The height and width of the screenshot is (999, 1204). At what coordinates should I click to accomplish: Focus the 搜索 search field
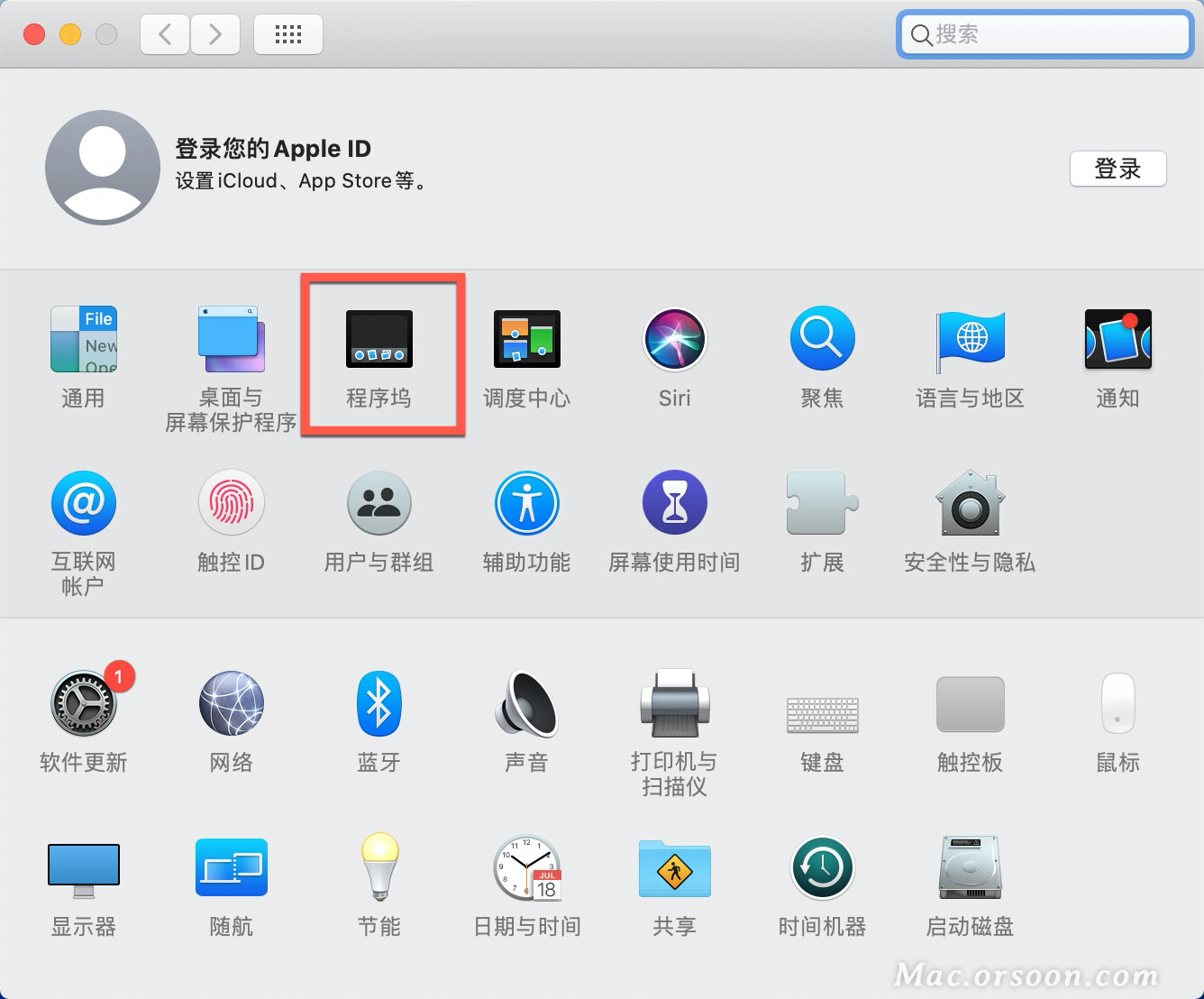pos(1045,34)
